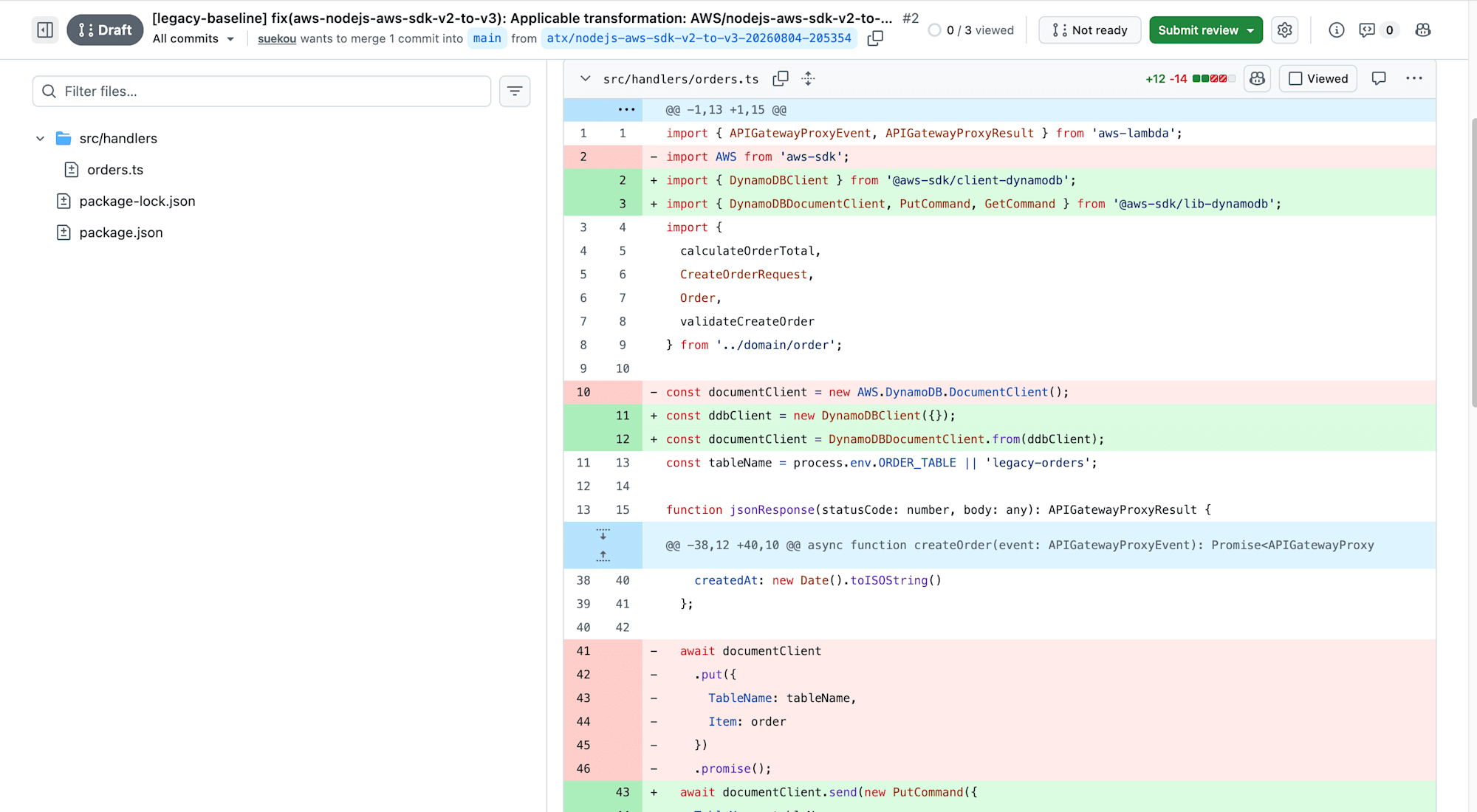Image resolution: width=1477 pixels, height=812 pixels.
Task: Focus the Filter files search field
Action: (x=261, y=92)
